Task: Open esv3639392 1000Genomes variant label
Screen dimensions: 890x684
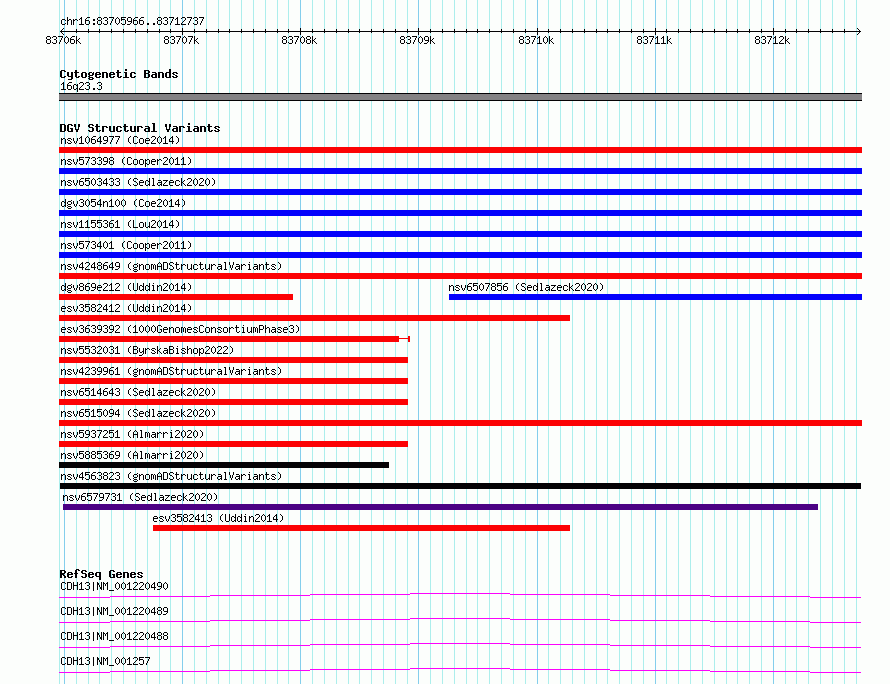Action: pyautogui.click(x=180, y=329)
